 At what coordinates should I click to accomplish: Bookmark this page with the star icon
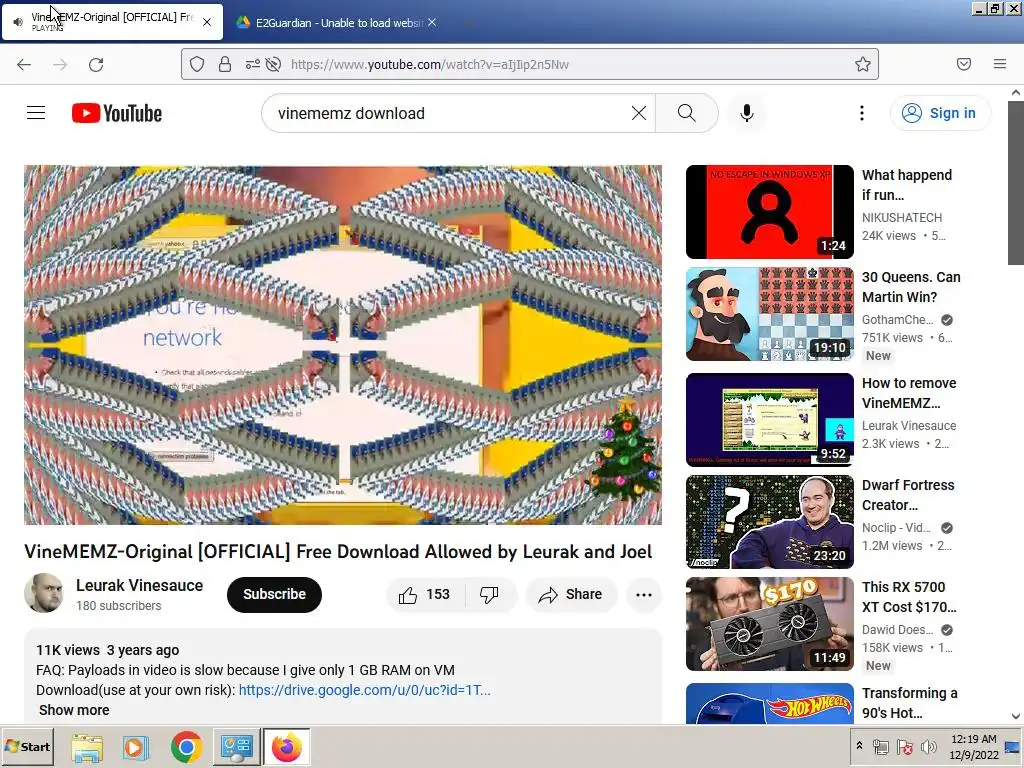point(863,64)
